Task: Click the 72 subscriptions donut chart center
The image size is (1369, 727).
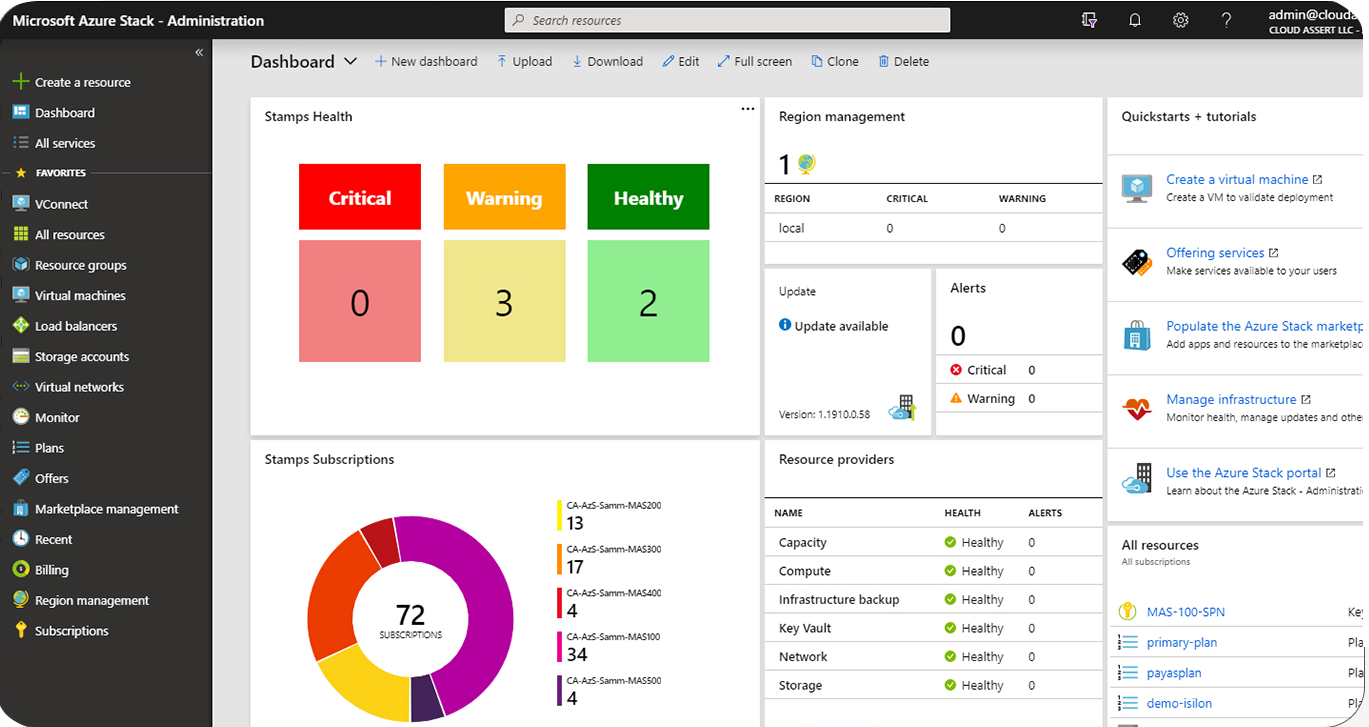Action: (410, 619)
